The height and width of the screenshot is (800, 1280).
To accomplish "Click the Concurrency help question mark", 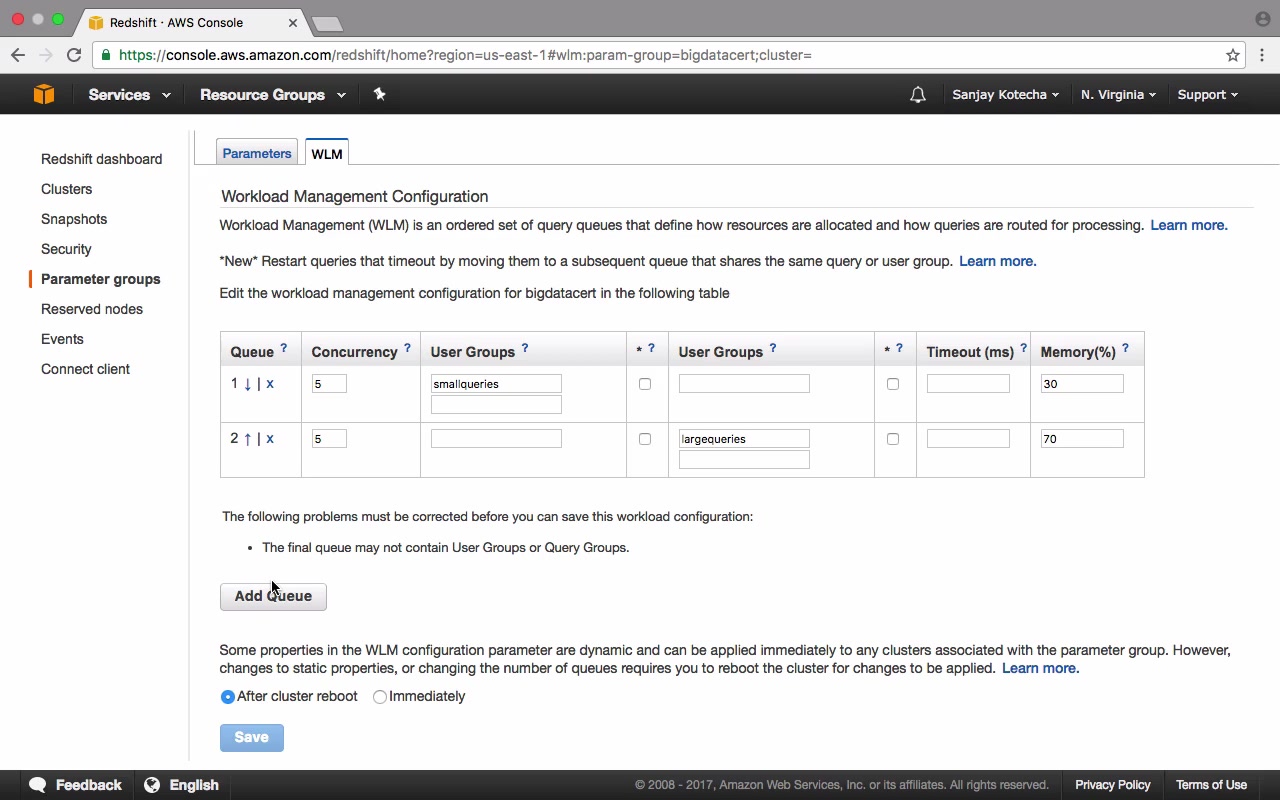I will pos(407,349).
